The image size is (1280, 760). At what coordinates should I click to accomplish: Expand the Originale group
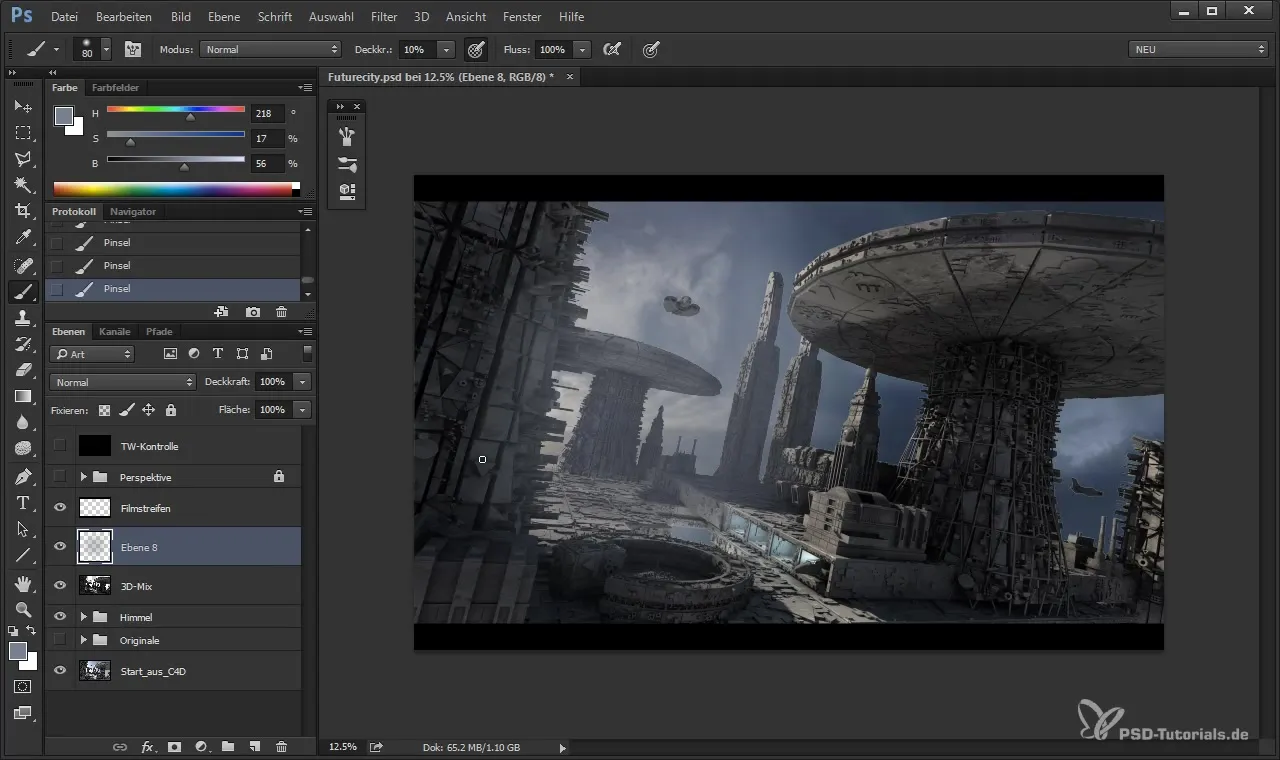84,640
